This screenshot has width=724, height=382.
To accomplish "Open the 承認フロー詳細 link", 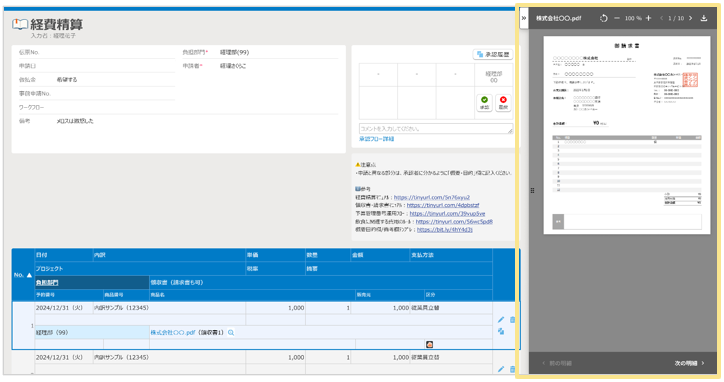I will point(376,139).
